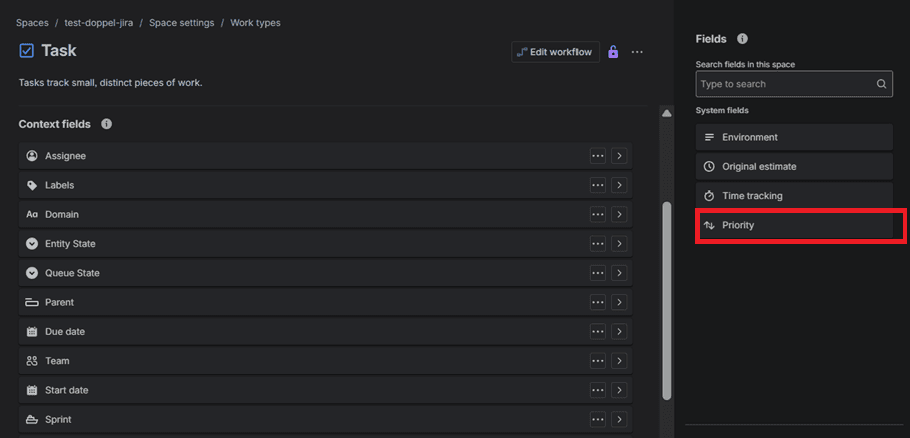Expand the Entity State field chevron
This screenshot has height=438, width=910.
[619, 244]
